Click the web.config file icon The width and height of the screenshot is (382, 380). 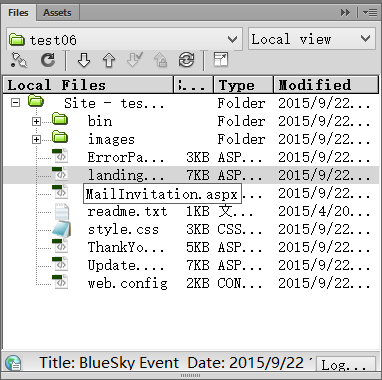[x=60, y=282]
